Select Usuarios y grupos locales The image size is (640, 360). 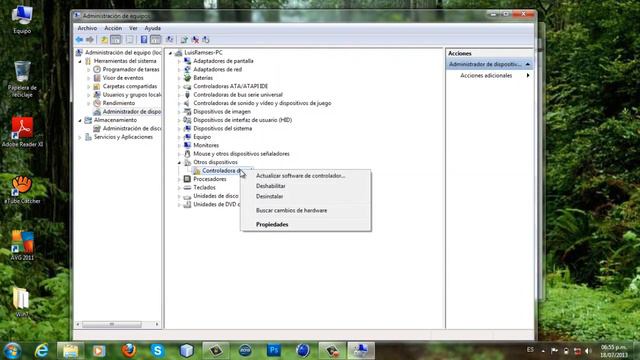(131, 95)
